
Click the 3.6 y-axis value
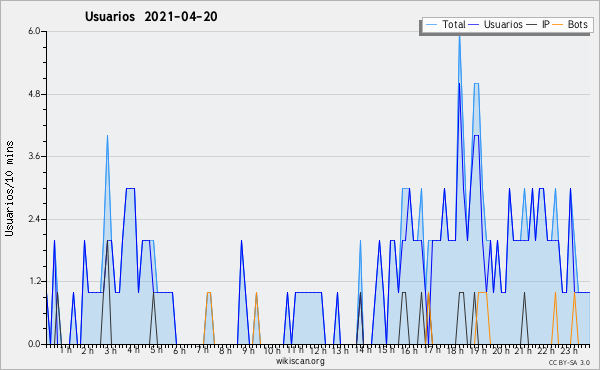click(x=34, y=156)
